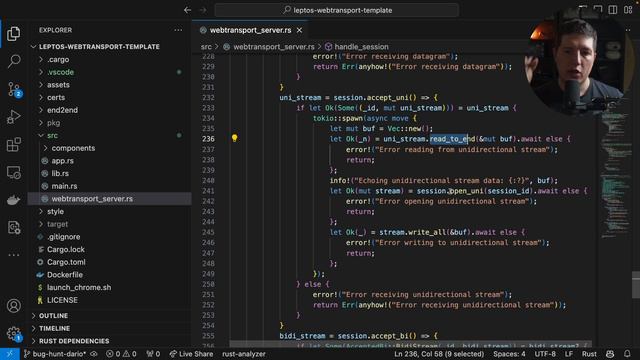Close the webtransport_server.rs tab
Image resolution: width=640 pixels, height=360 pixels.
[x=300, y=30]
